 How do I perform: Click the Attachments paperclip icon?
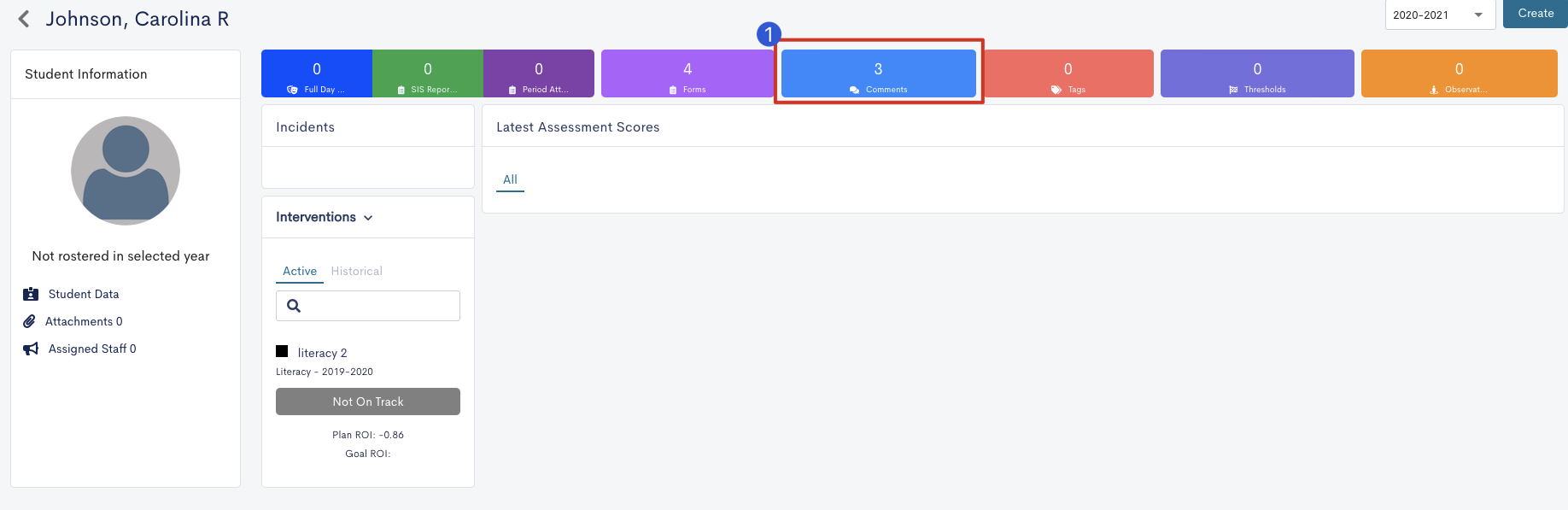click(30, 321)
